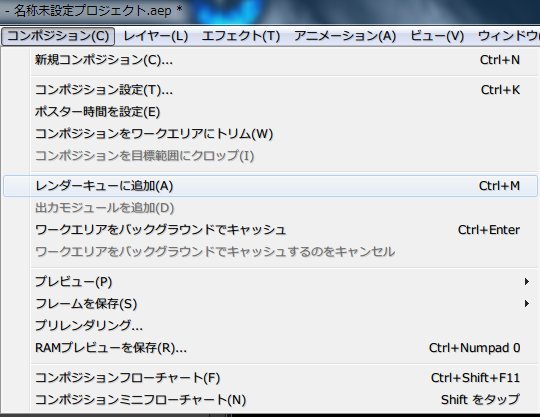Open the コンポジション(C) menu
The width and height of the screenshot is (540, 417).
coord(58,36)
